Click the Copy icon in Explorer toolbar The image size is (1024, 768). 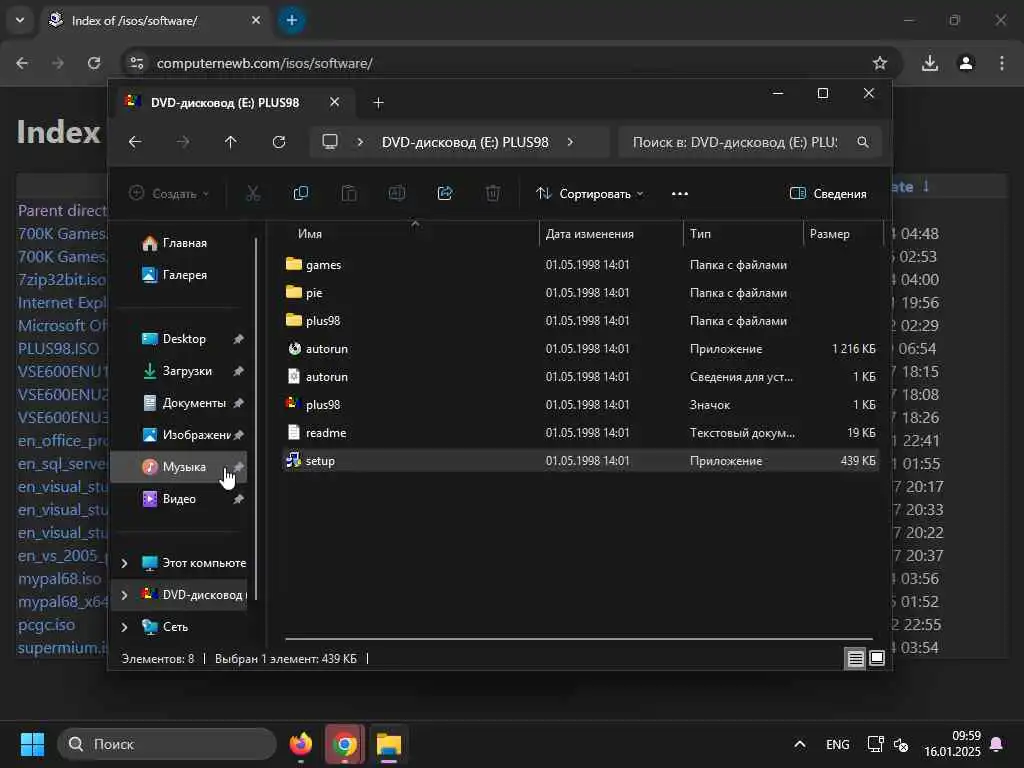point(300,193)
